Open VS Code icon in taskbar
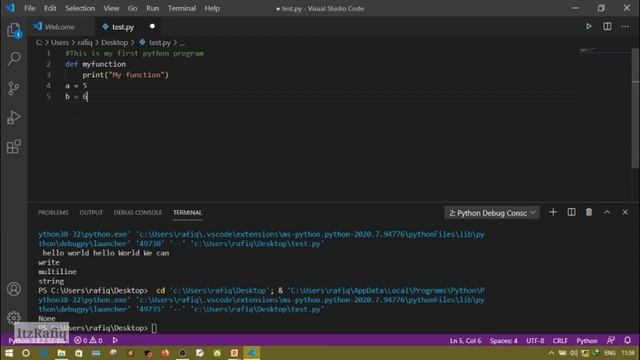The width and height of the screenshot is (640, 360). click(252, 353)
